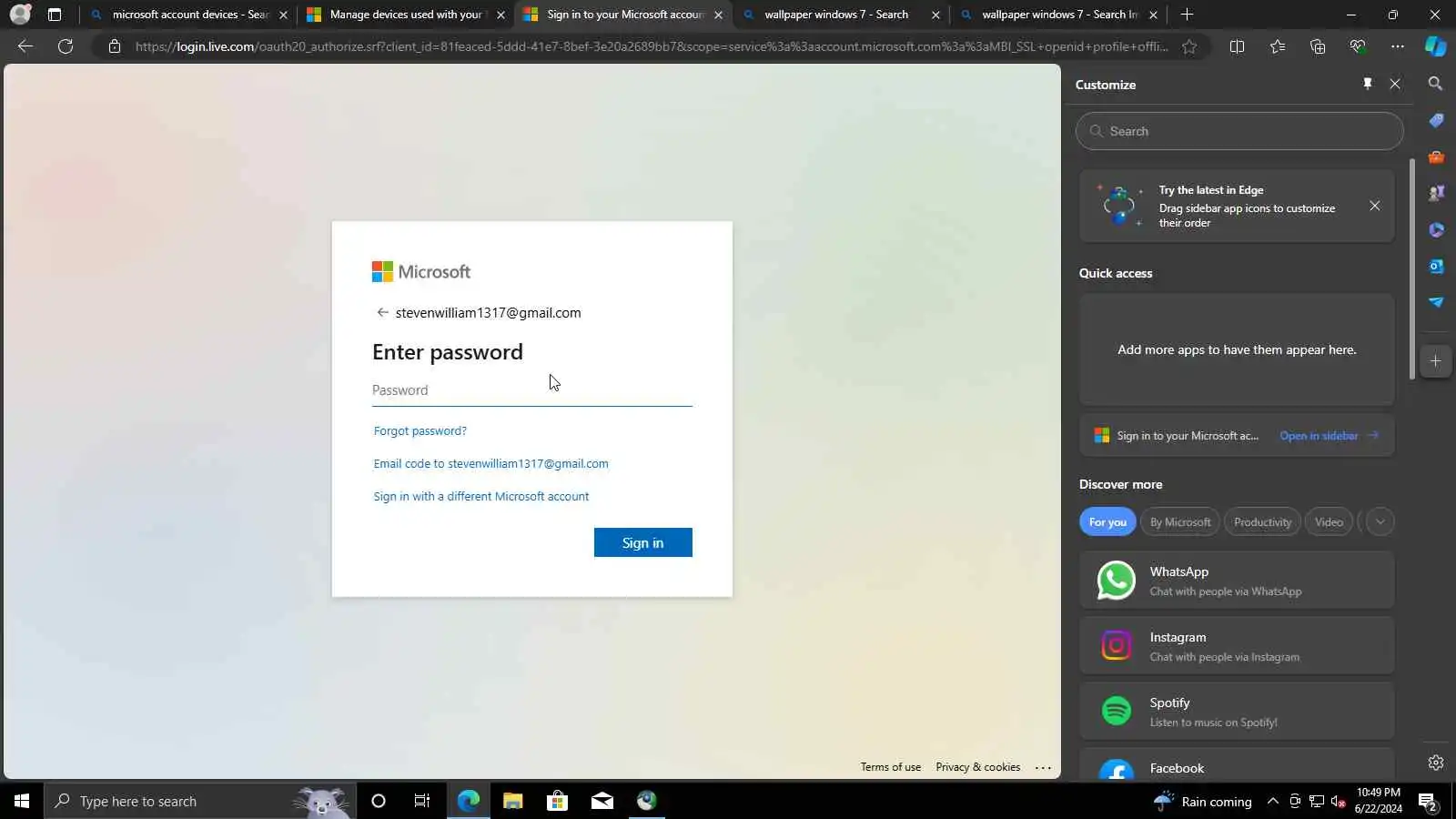1456x819 pixels.
Task: Add this page to favorites star
Action: (1189, 46)
